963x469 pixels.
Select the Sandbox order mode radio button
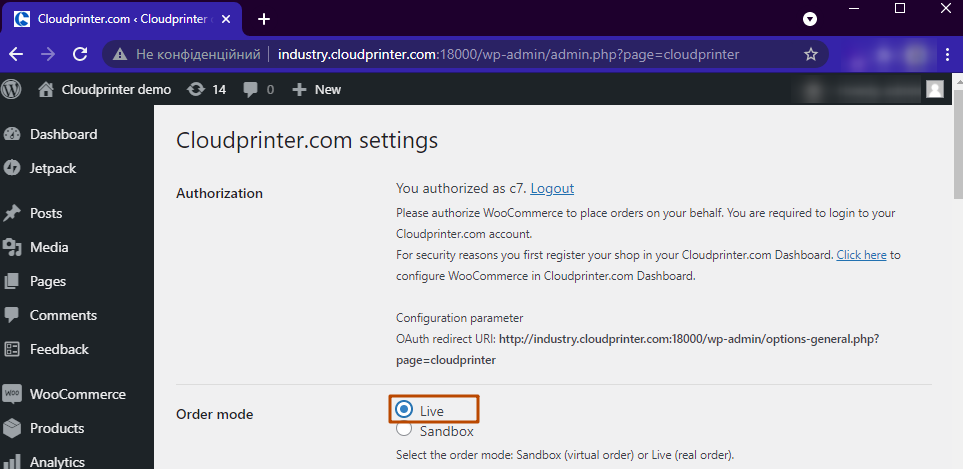(x=404, y=428)
